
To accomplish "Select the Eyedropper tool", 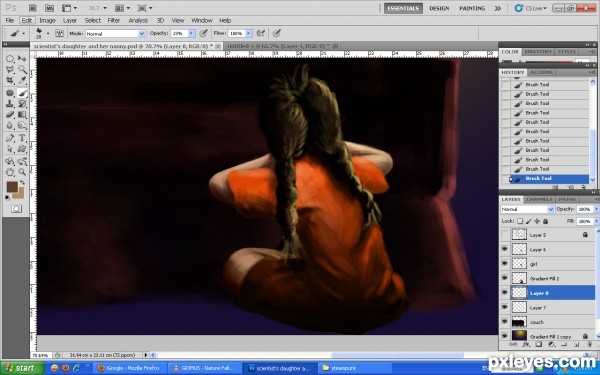I will [22, 80].
